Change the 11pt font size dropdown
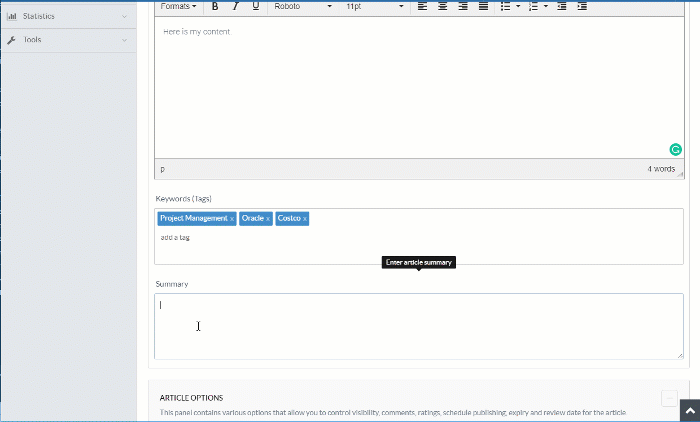 coord(375,6)
